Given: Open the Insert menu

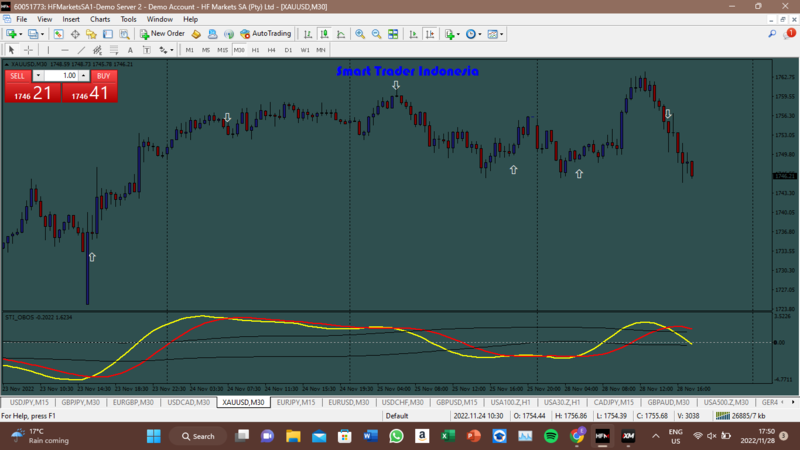Looking at the screenshot, I should [71, 19].
